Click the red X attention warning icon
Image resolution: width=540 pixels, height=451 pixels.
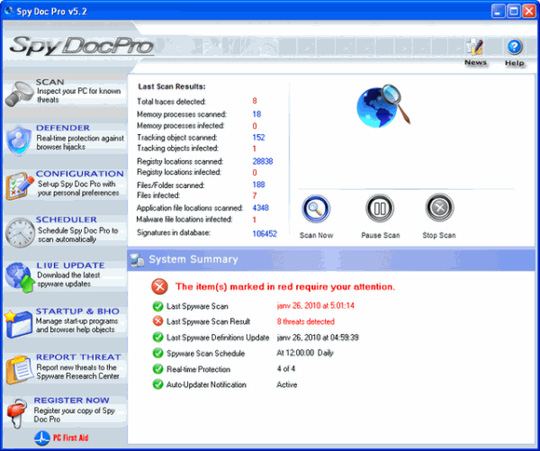159,286
